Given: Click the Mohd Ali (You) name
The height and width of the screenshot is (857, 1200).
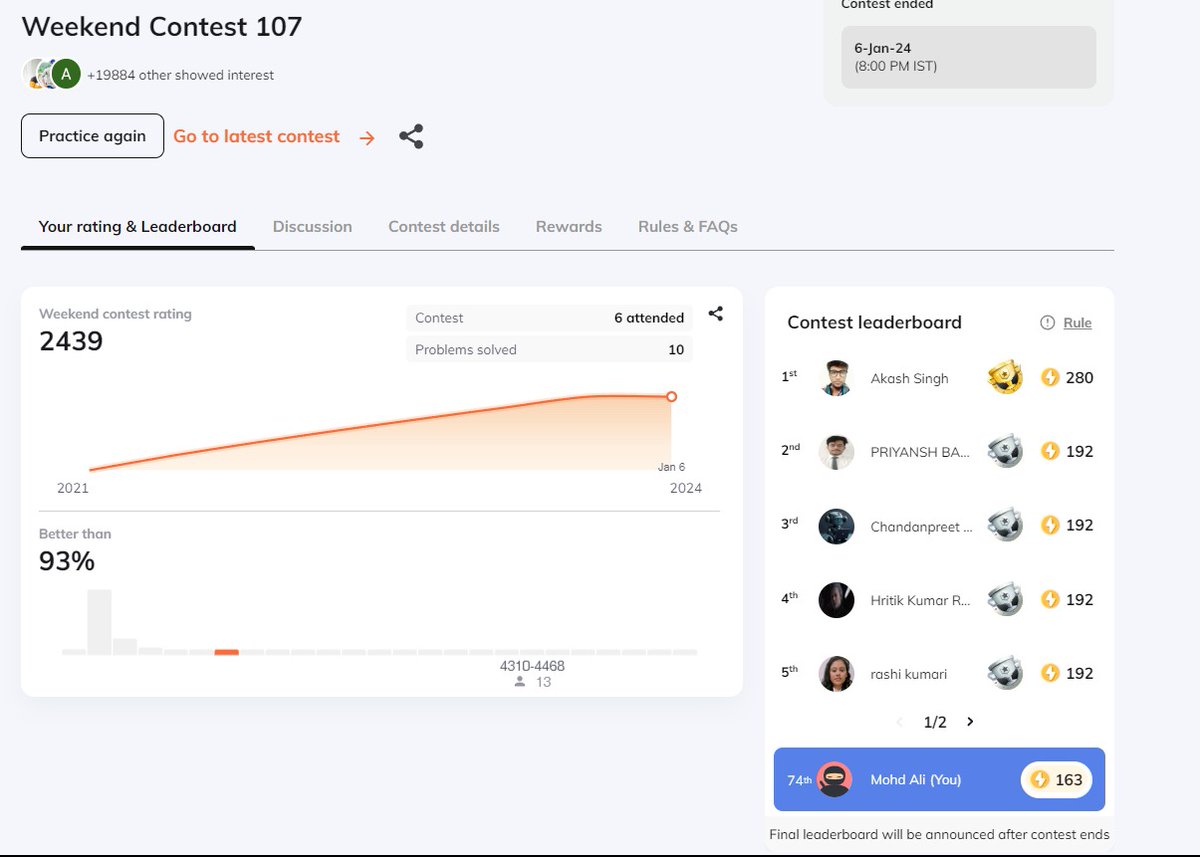Looking at the screenshot, I should 916,779.
